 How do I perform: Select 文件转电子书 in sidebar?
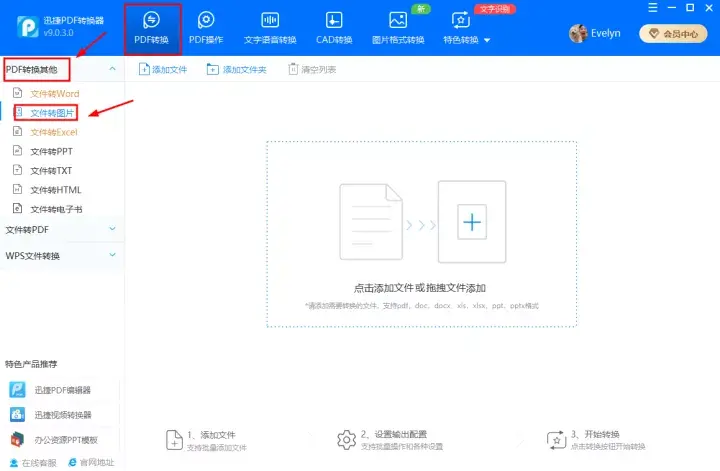click(x=56, y=209)
